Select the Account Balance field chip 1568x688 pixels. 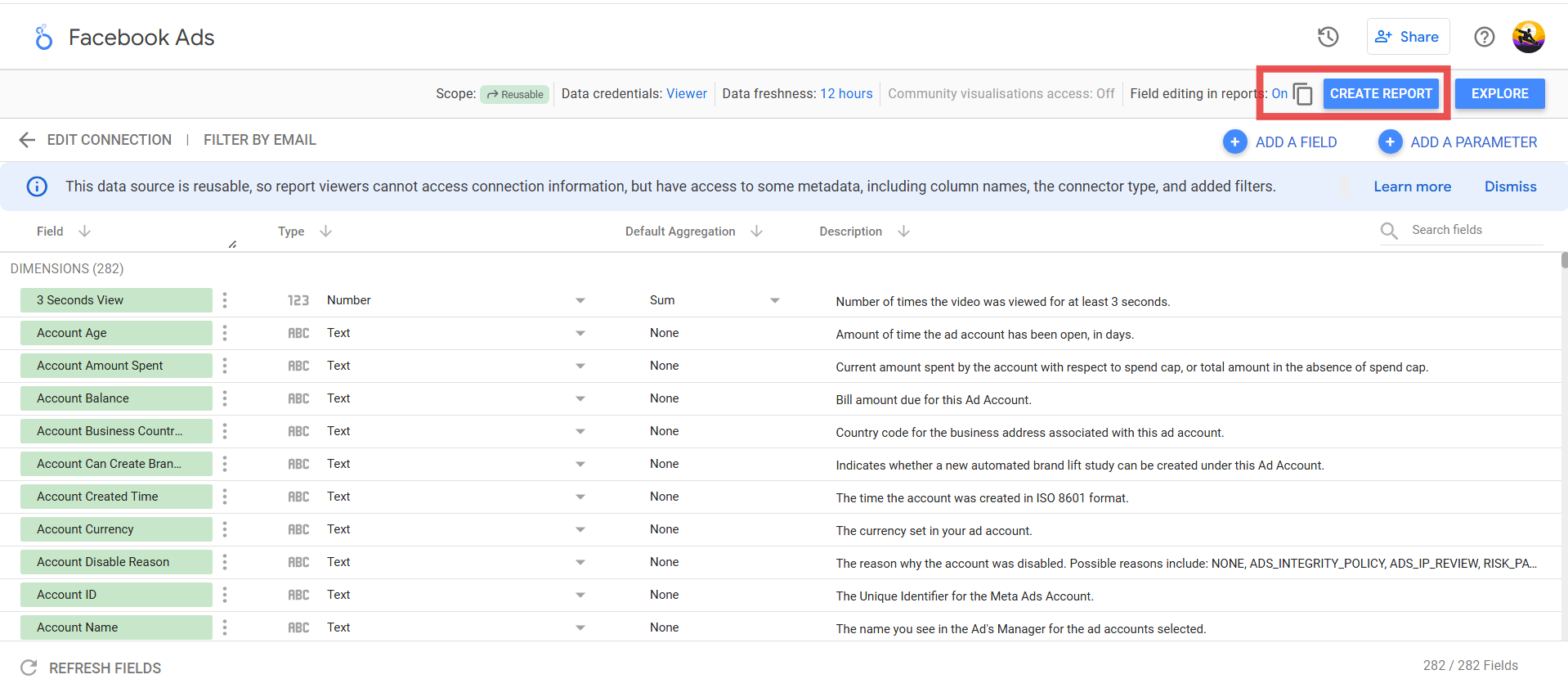click(x=116, y=398)
